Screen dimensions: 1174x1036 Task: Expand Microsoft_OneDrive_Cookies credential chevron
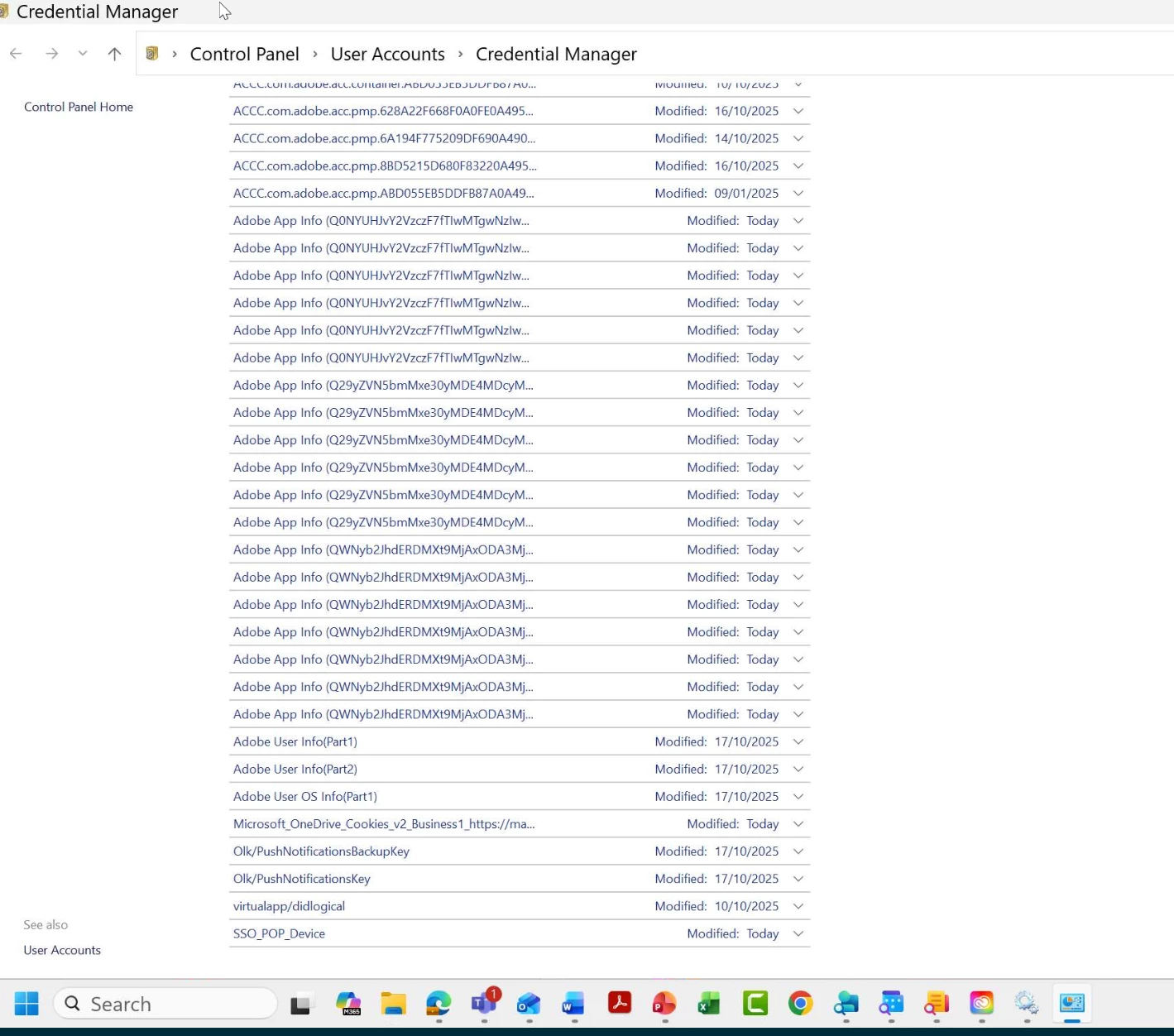click(798, 823)
